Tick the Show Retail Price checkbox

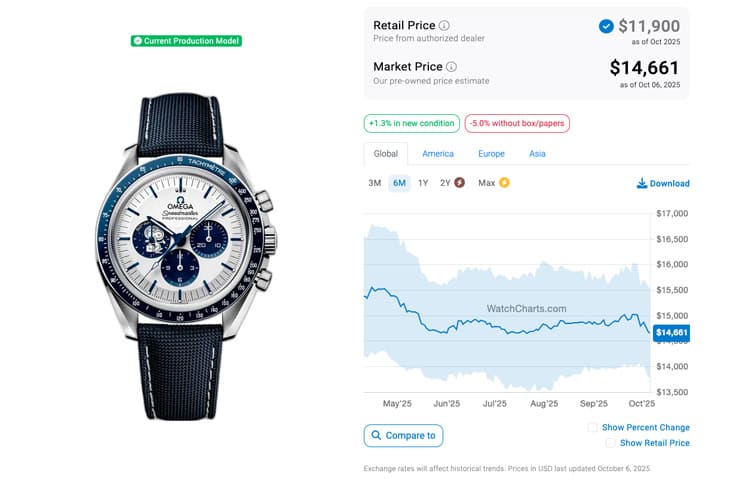point(610,443)
